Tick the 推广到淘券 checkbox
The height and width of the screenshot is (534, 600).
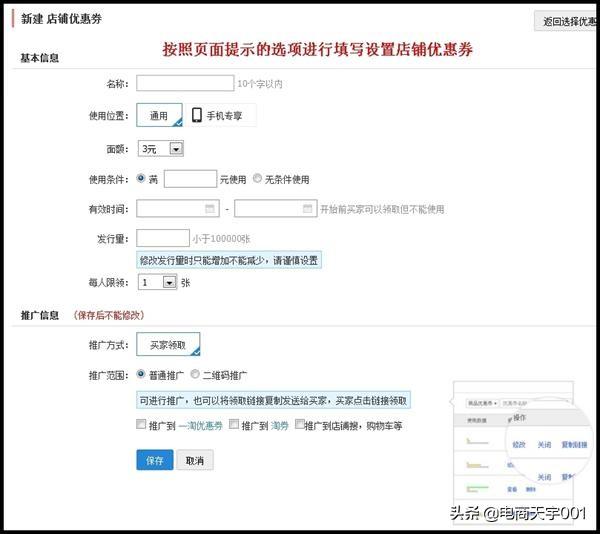pos(234,425)
